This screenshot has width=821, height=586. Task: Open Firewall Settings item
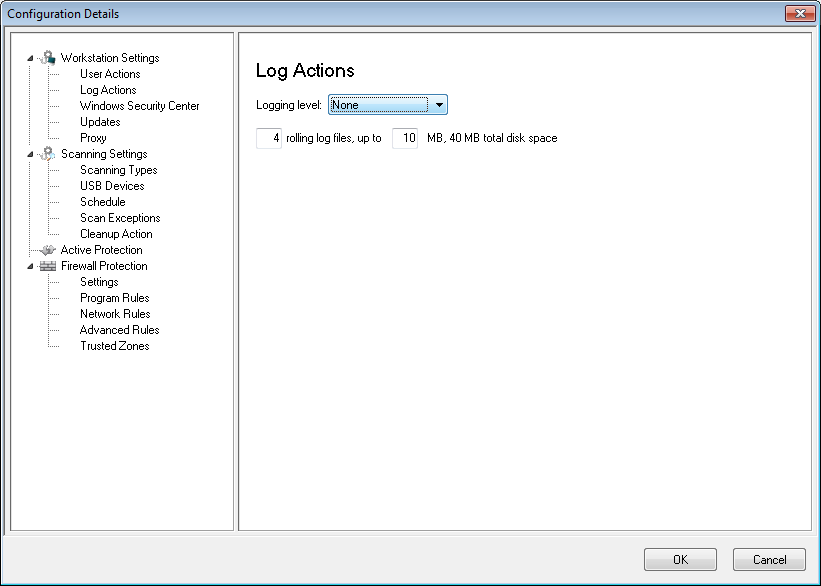pos(99,282)
